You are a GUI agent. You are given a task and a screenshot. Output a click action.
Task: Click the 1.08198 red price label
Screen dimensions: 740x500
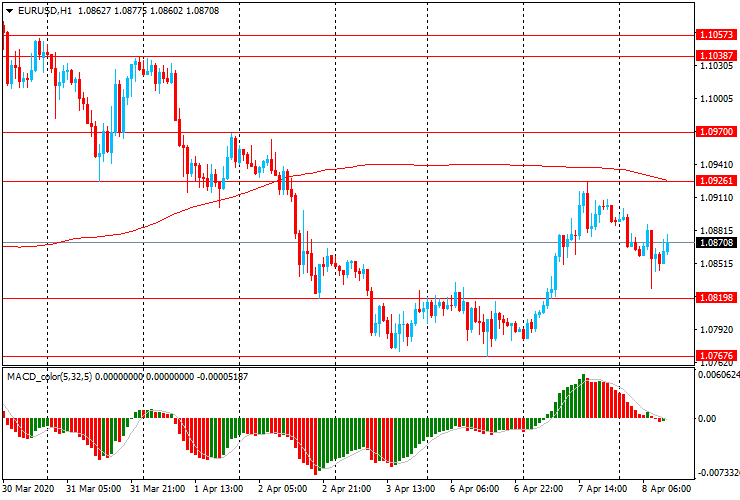716,298
